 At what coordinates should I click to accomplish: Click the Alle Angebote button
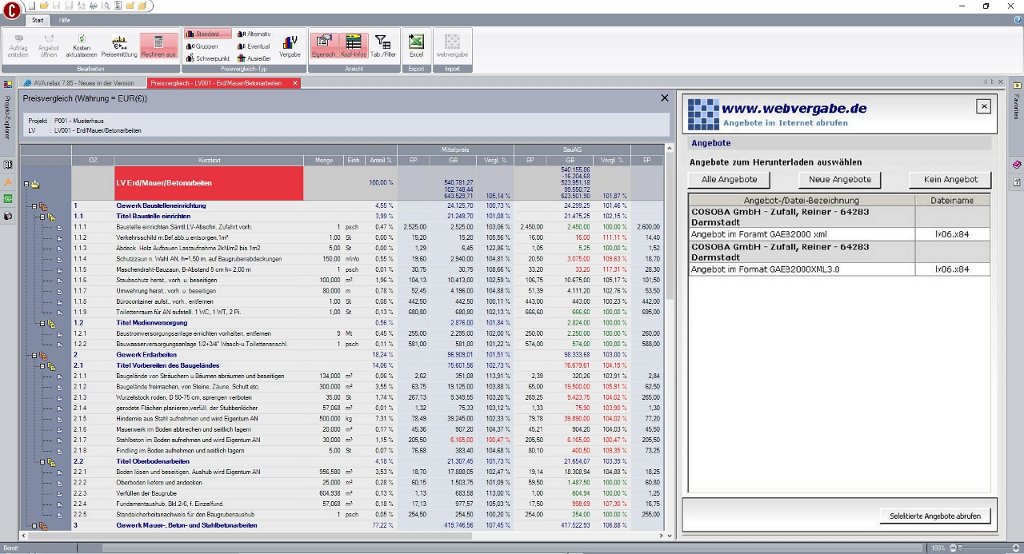click(730, 179)
